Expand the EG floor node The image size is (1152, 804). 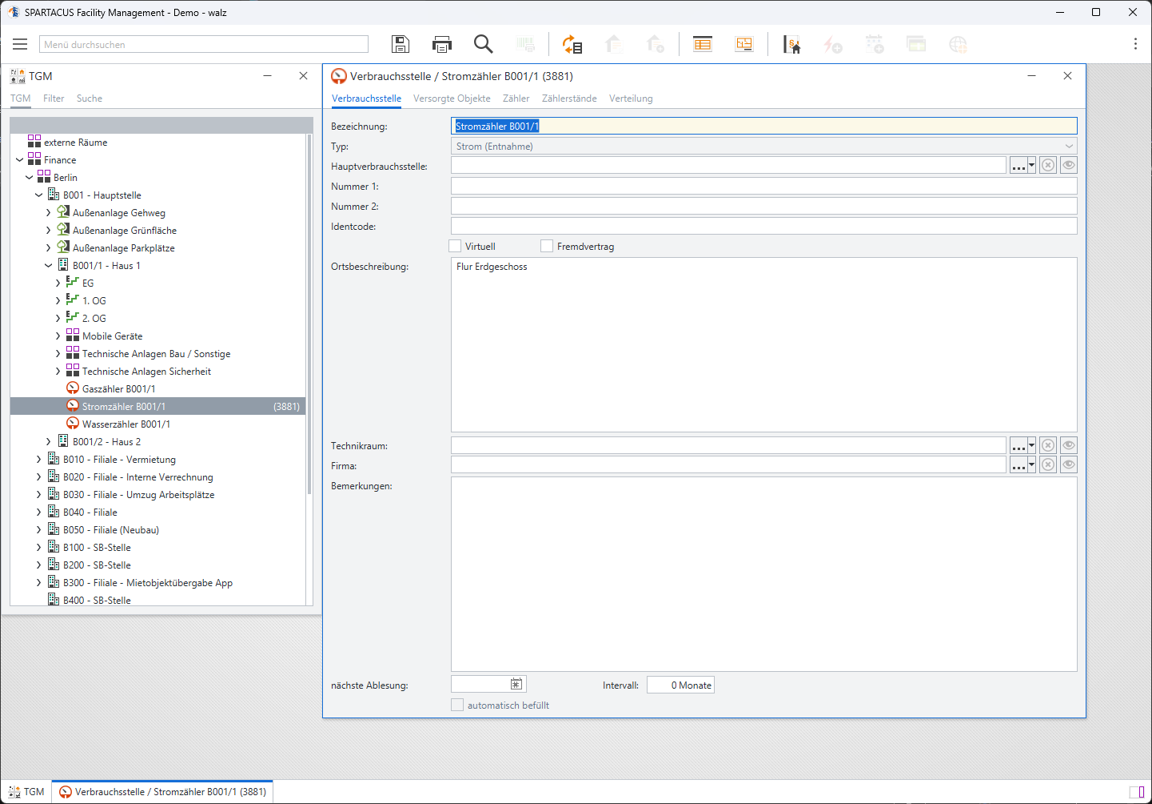click(58, 283)
